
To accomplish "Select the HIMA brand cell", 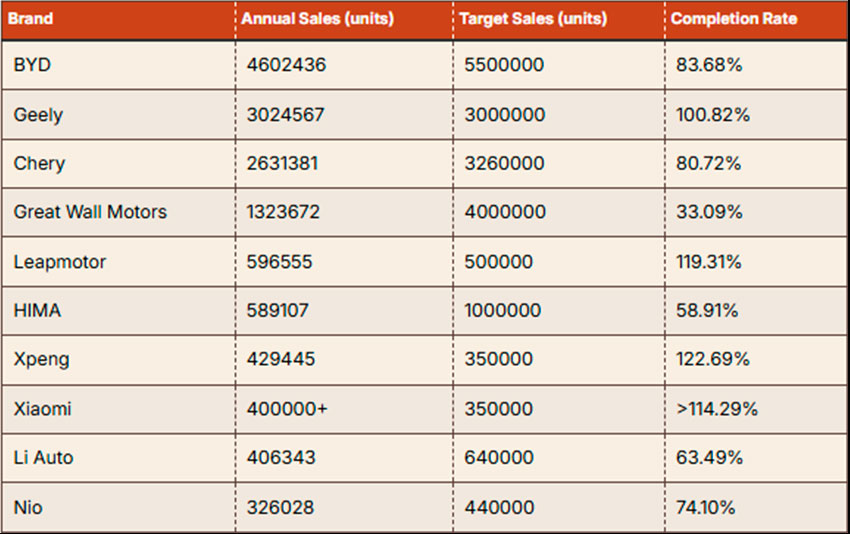I will point(37,310).
